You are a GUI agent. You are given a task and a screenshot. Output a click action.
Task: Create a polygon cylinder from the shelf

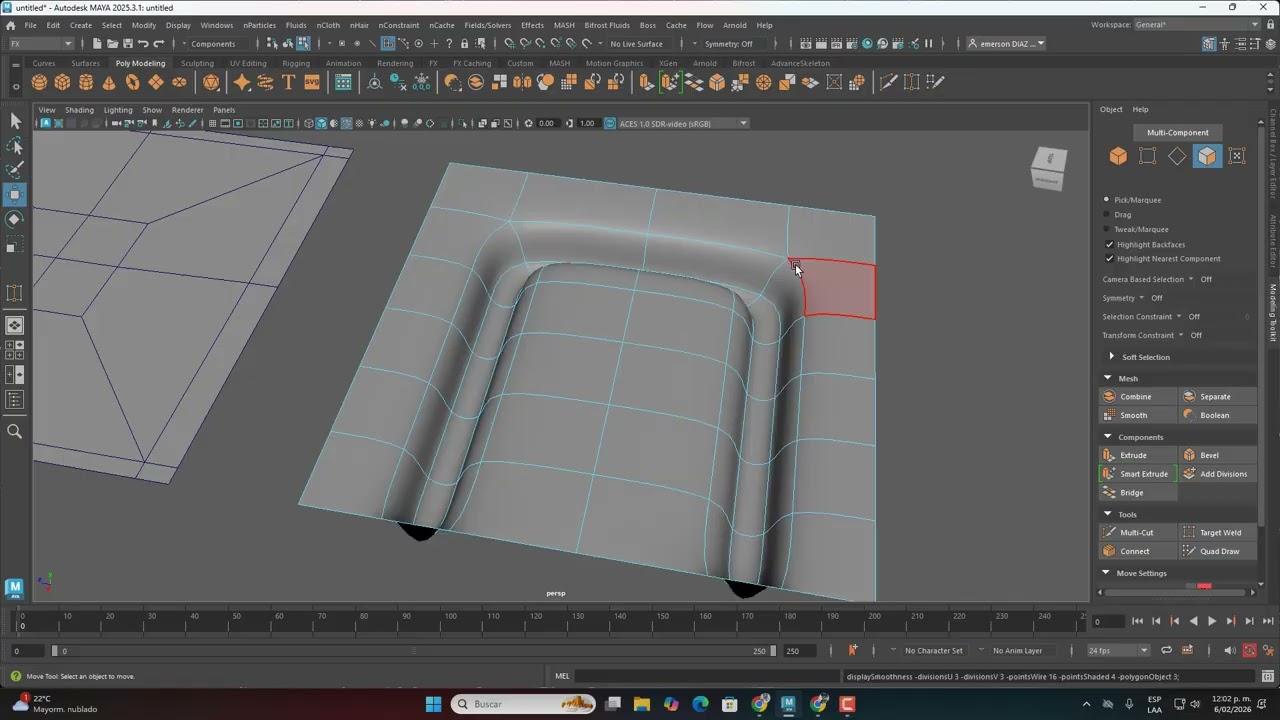pos(86,82)
